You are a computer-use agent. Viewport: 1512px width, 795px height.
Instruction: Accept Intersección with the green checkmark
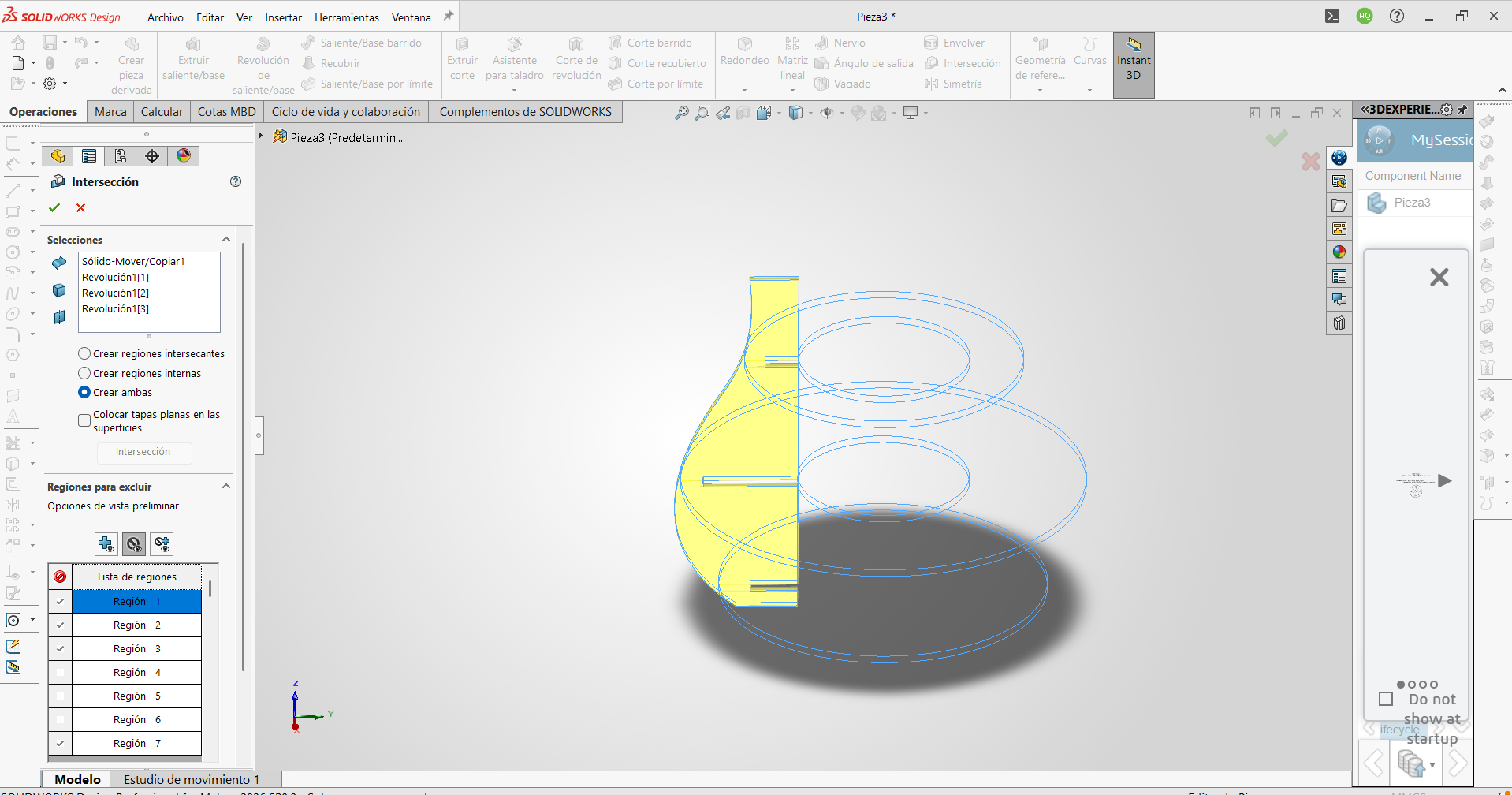(x=54, y=207)
